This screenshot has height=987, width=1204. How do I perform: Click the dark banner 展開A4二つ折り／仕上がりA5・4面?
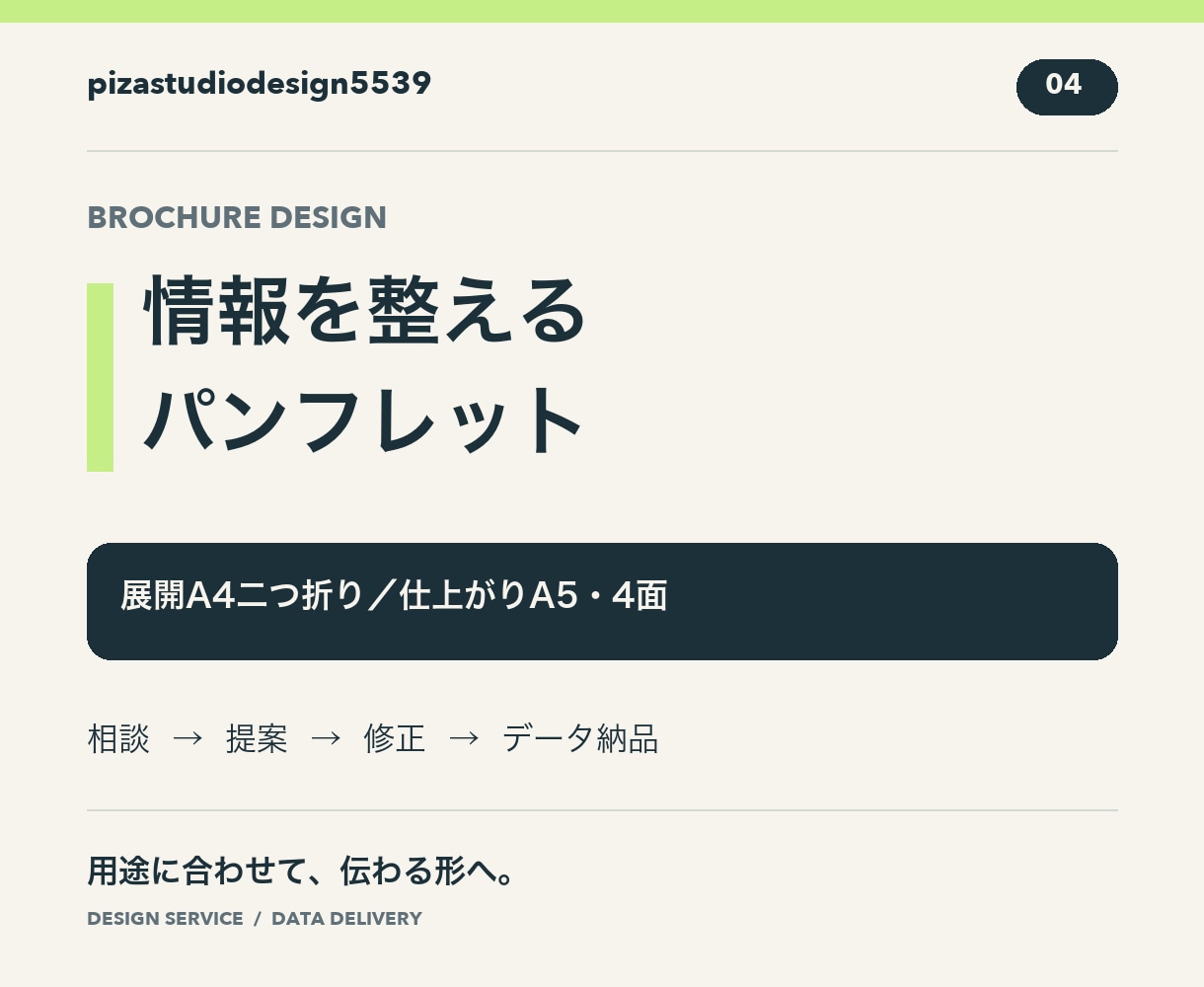(x=602, y=601)
